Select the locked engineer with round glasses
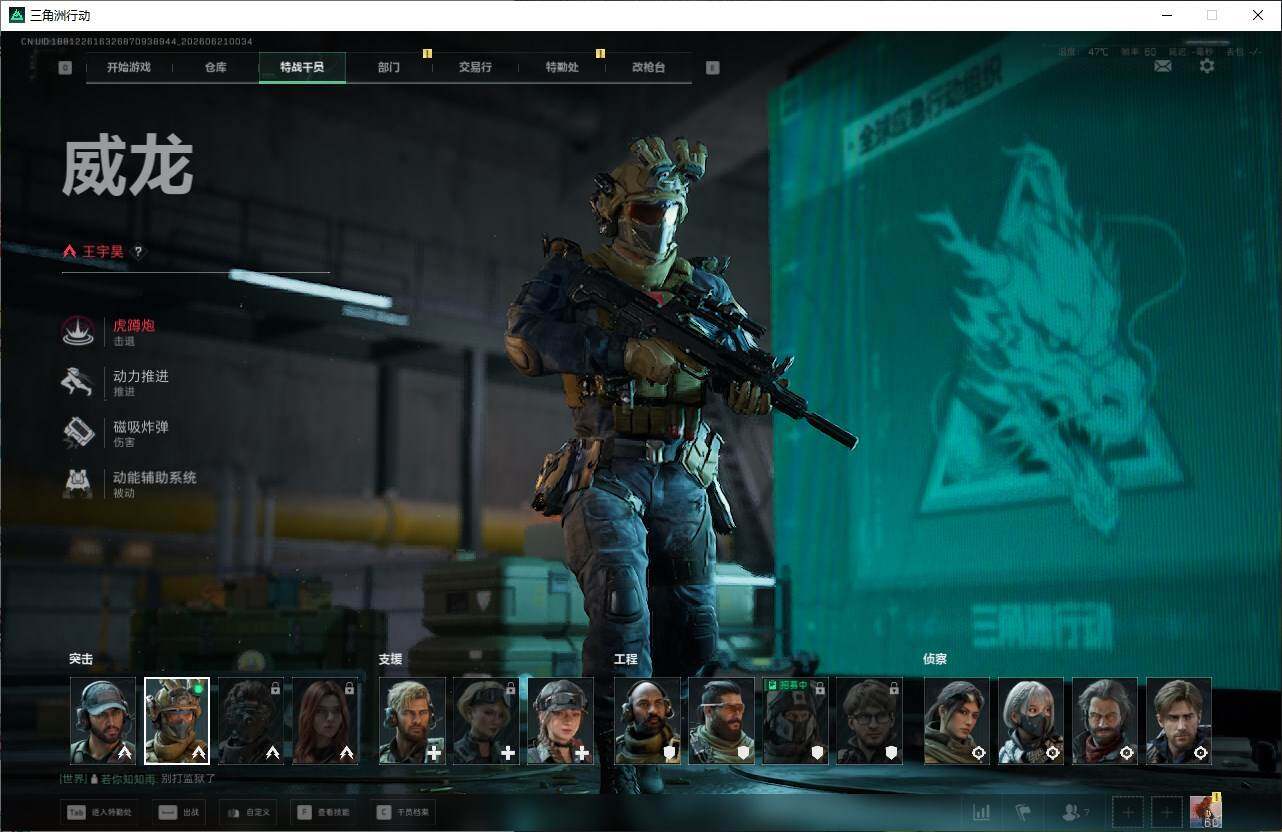Screen dimensions: 1282x832 pos(869,721)
